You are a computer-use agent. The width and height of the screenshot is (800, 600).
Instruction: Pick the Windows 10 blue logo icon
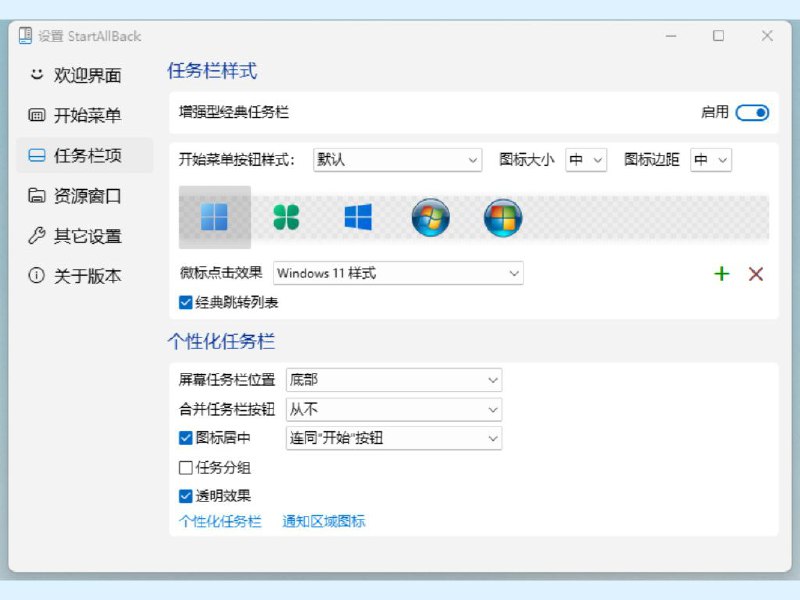click(x=358, y=217)
